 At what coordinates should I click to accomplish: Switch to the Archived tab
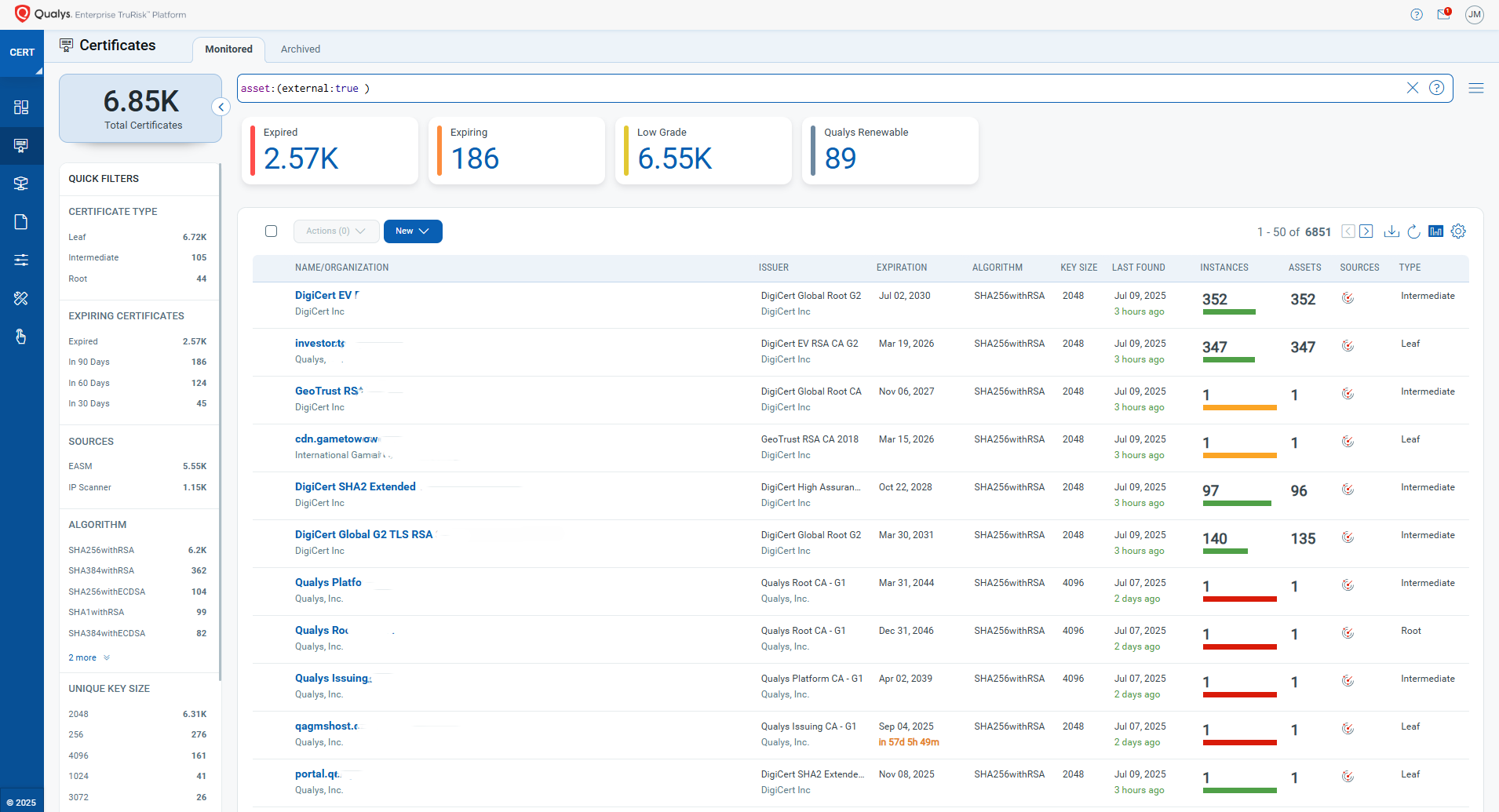pos(301,49)
